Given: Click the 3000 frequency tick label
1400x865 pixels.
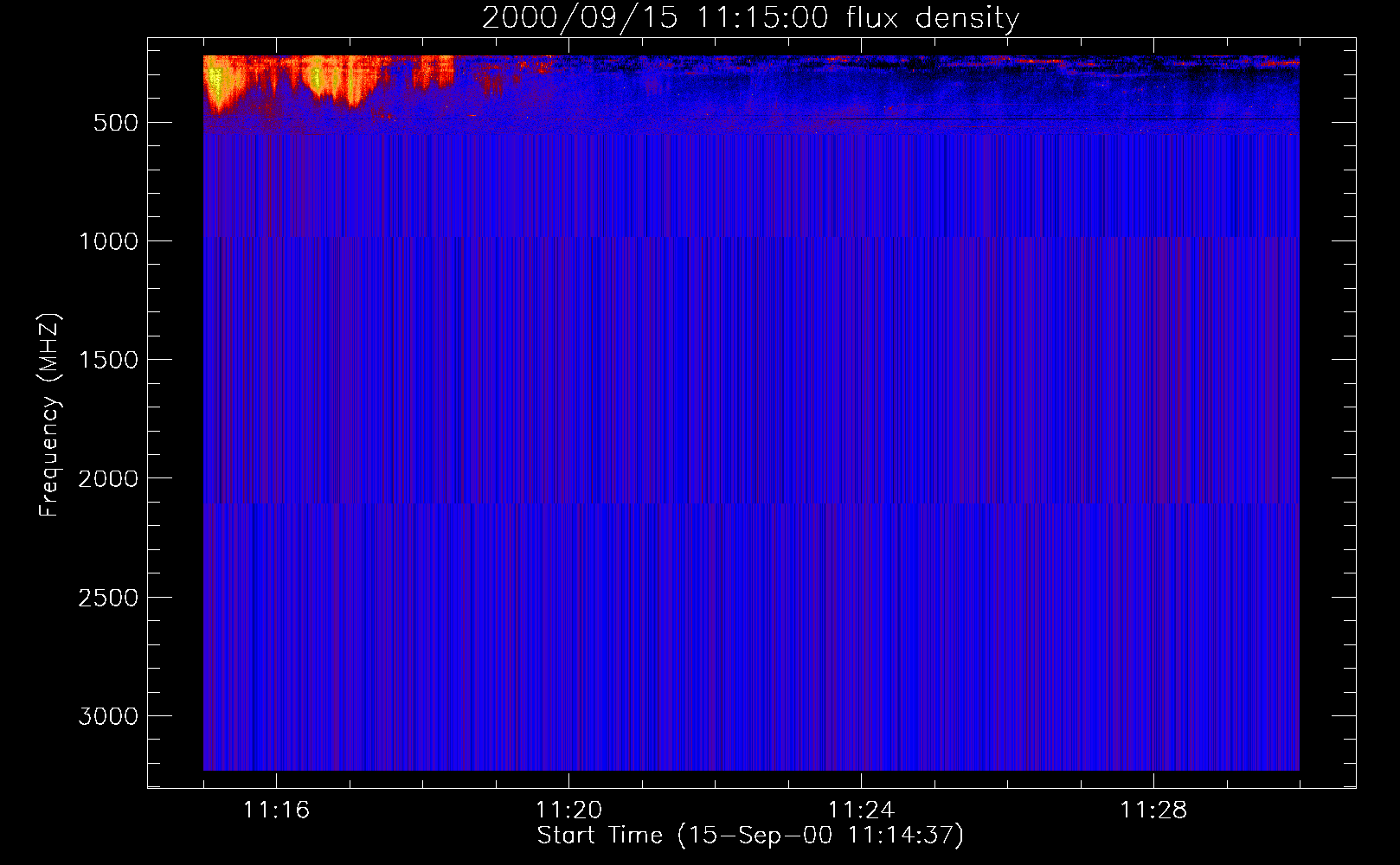Looking at the screenshot, I should click(x=108, y=716).
